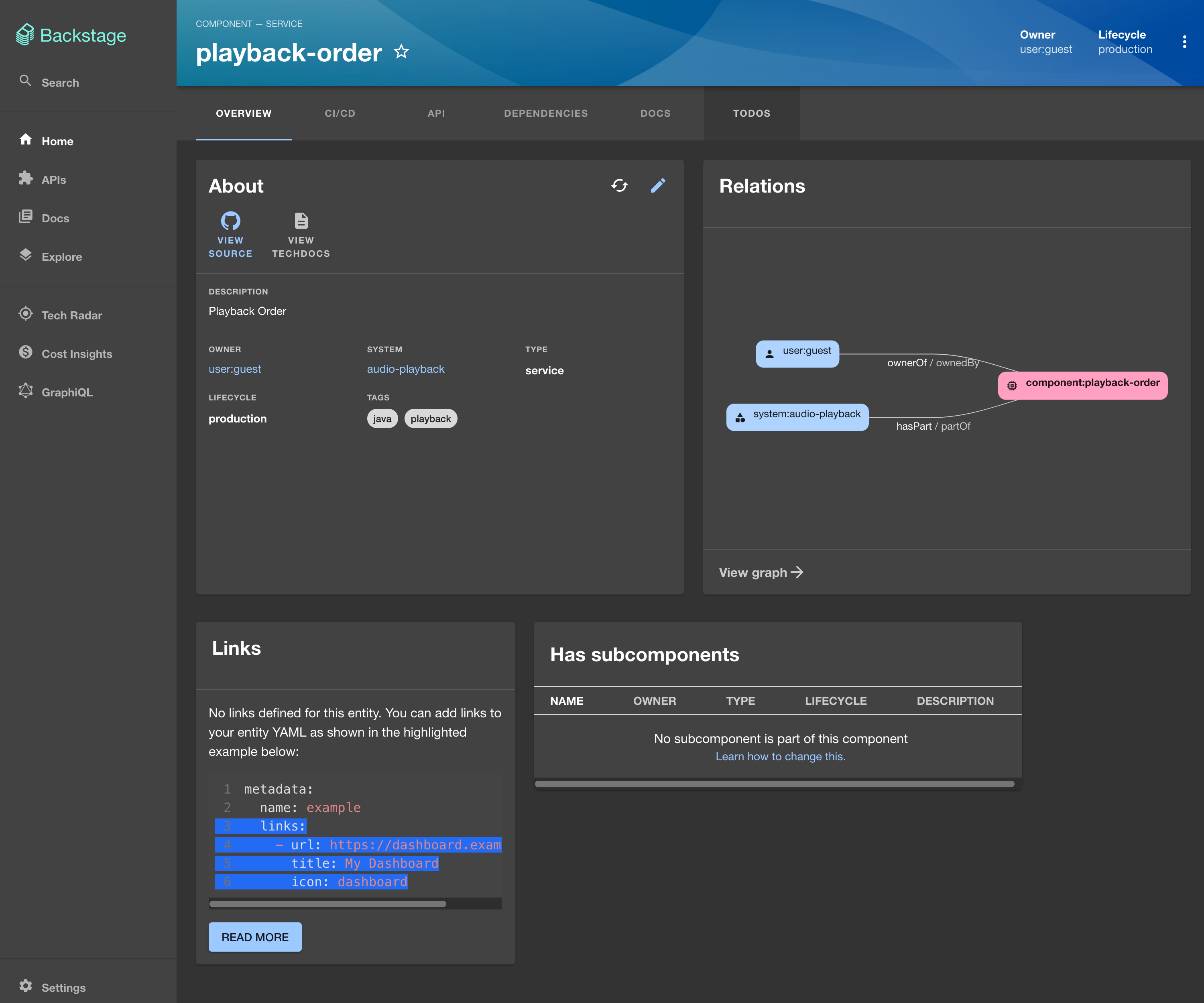Open the GraphiQL sidebar label
The image size is (1204, 1003).
tap(67, 393)
